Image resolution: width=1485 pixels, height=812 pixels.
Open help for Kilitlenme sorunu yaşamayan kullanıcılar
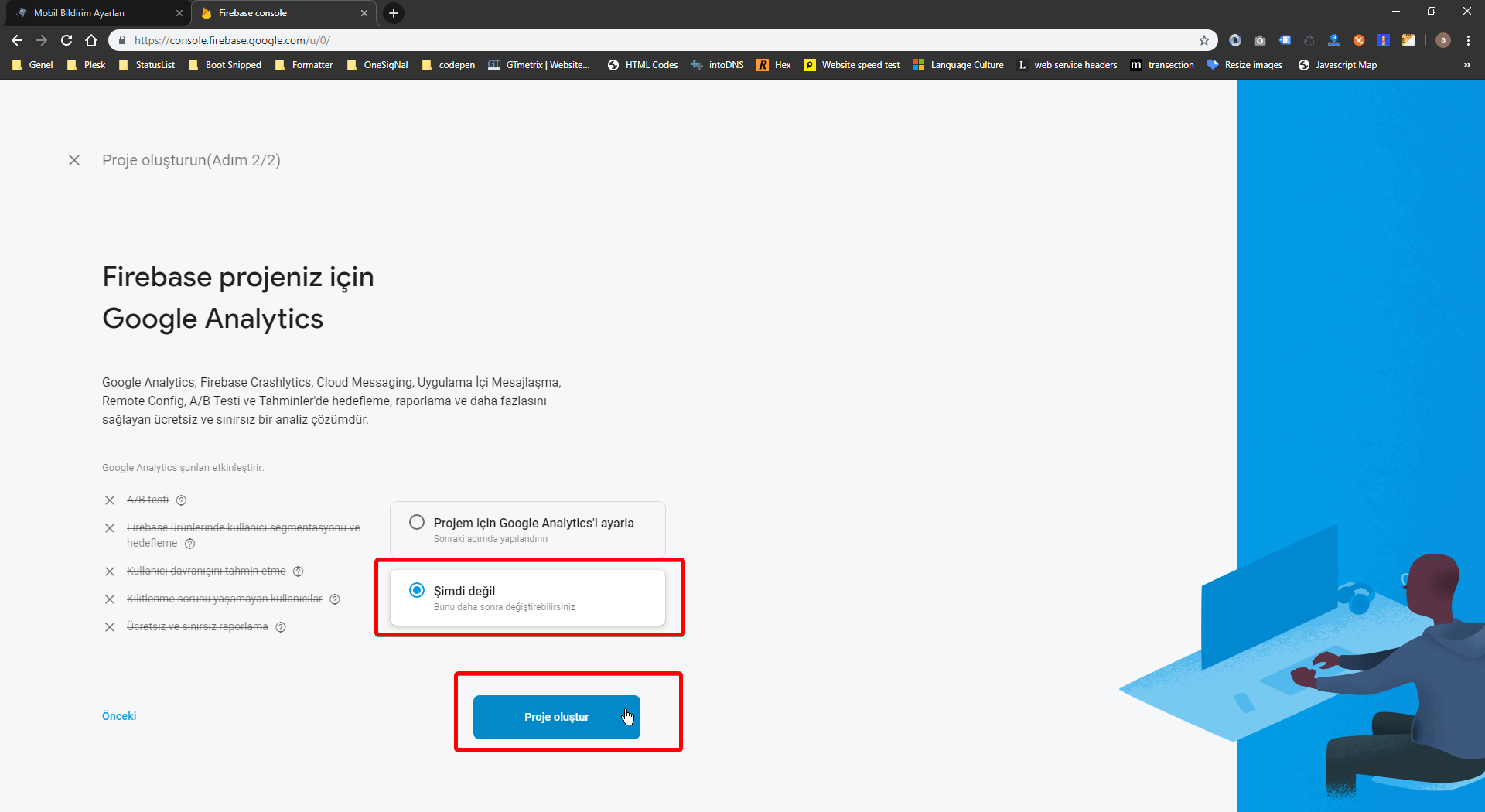[335, 599]
